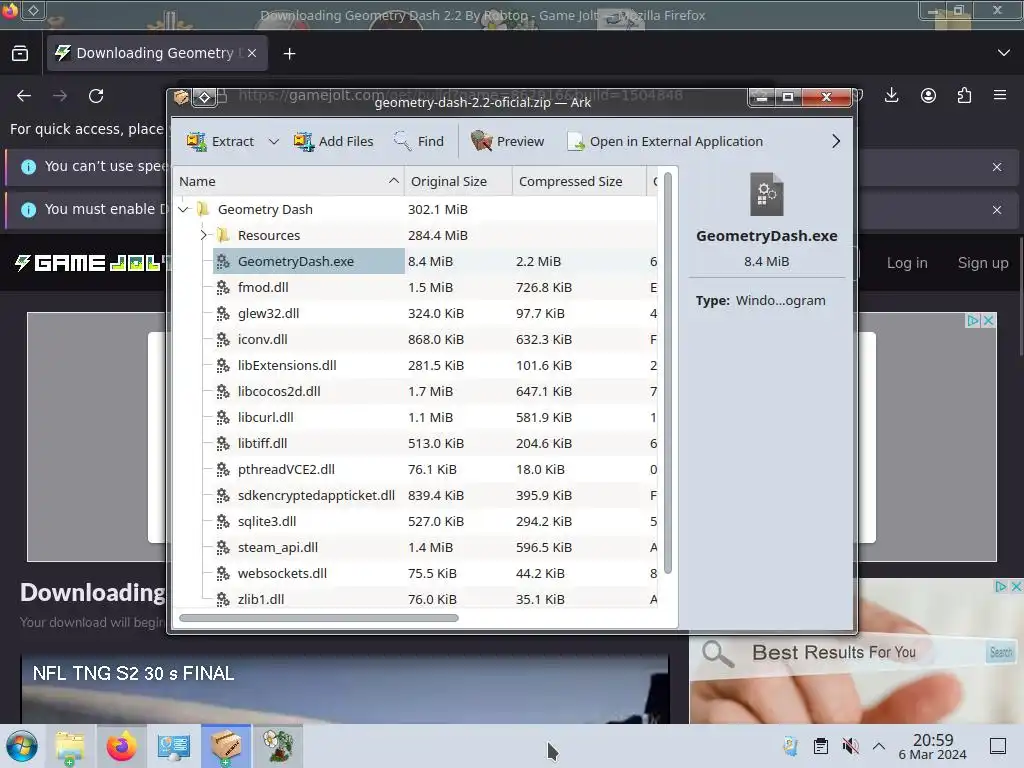1024x768 pixels.
Task: Sort by the Compressed Size column header
Action: tap(580, 182)
